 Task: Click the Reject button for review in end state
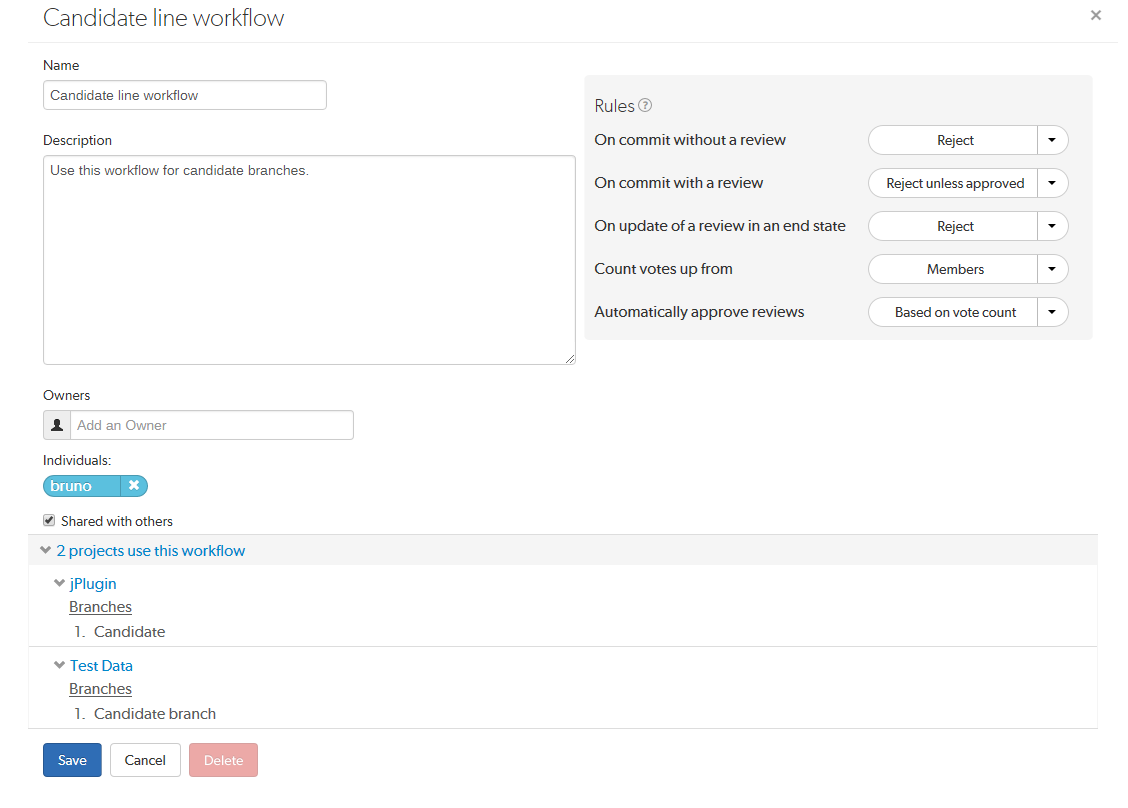953,226
